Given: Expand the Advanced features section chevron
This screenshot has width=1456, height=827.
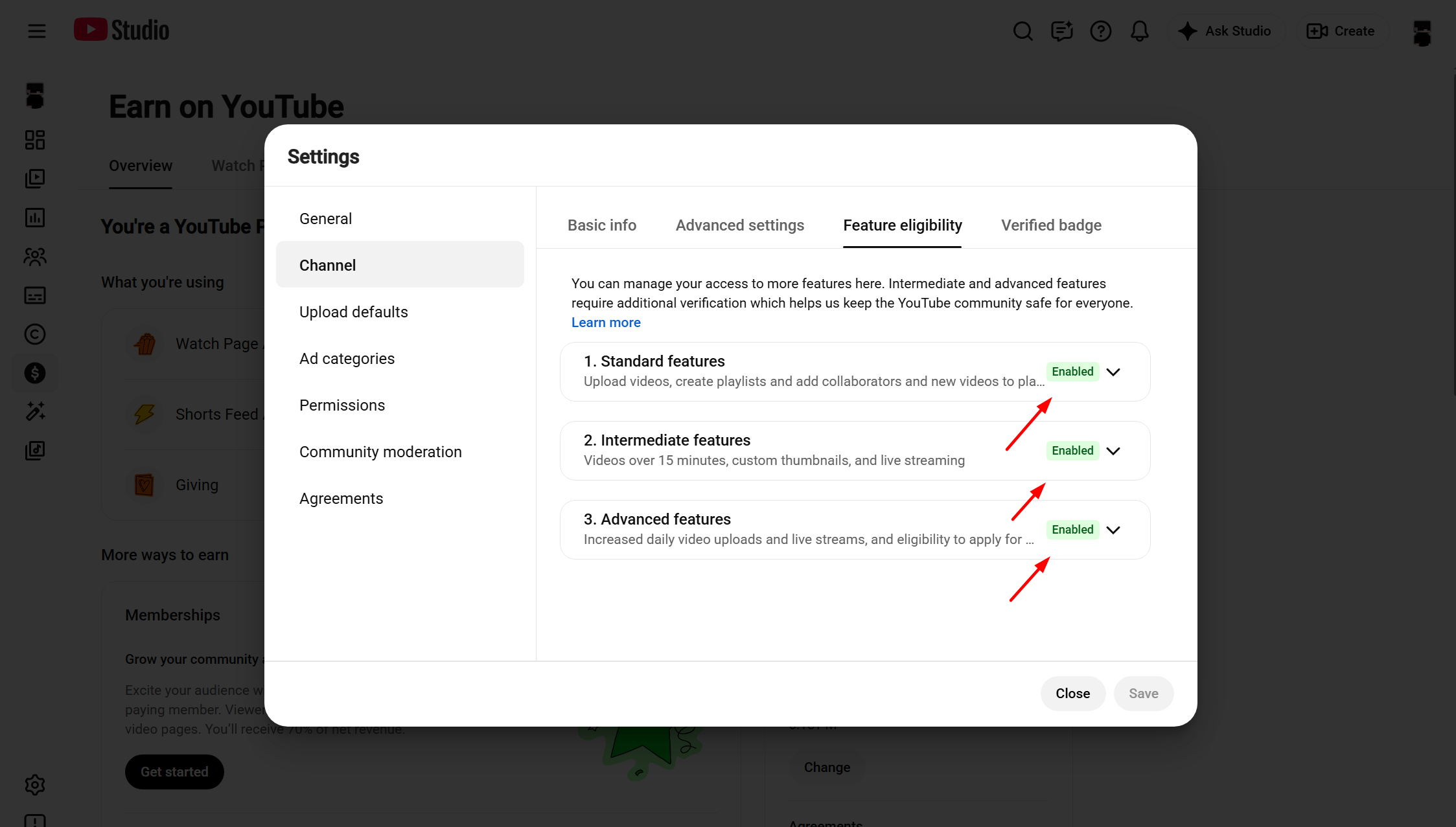Looking at the screenshot, I should 1113,530.
